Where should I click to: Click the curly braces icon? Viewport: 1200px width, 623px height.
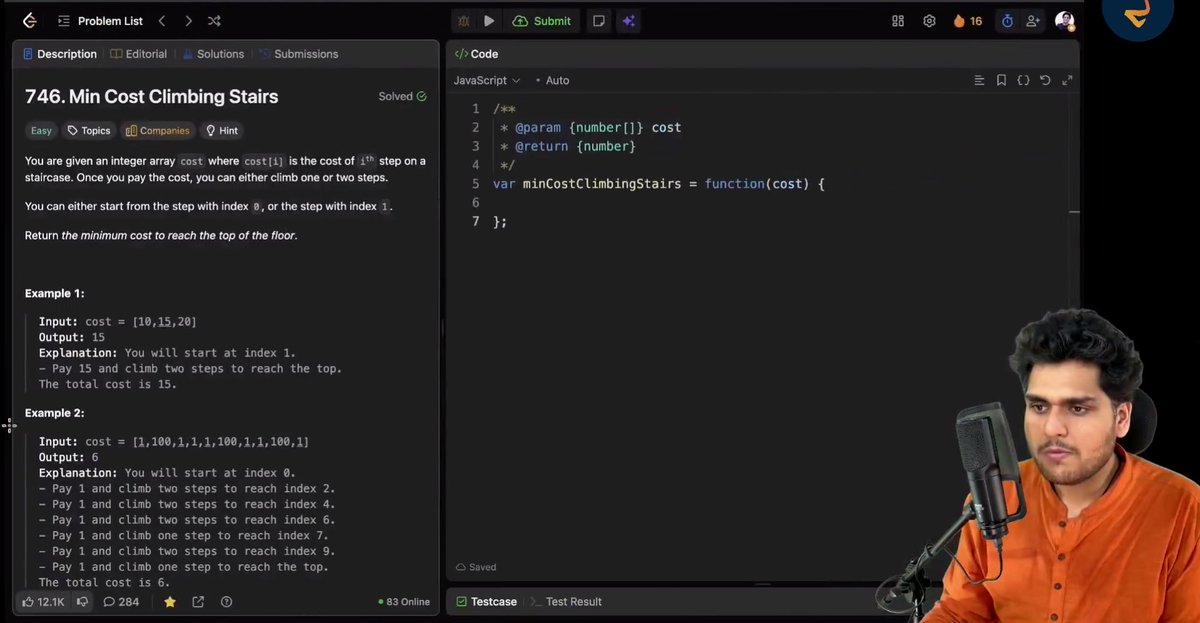click(x=1023, y=80)
